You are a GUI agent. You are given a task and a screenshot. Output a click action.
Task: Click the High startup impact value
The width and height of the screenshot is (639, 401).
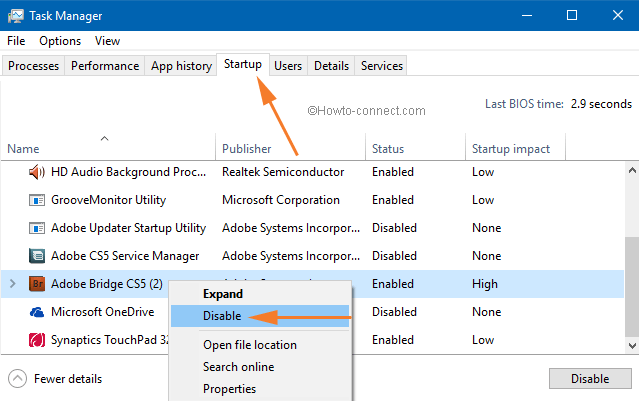[485, 284]
